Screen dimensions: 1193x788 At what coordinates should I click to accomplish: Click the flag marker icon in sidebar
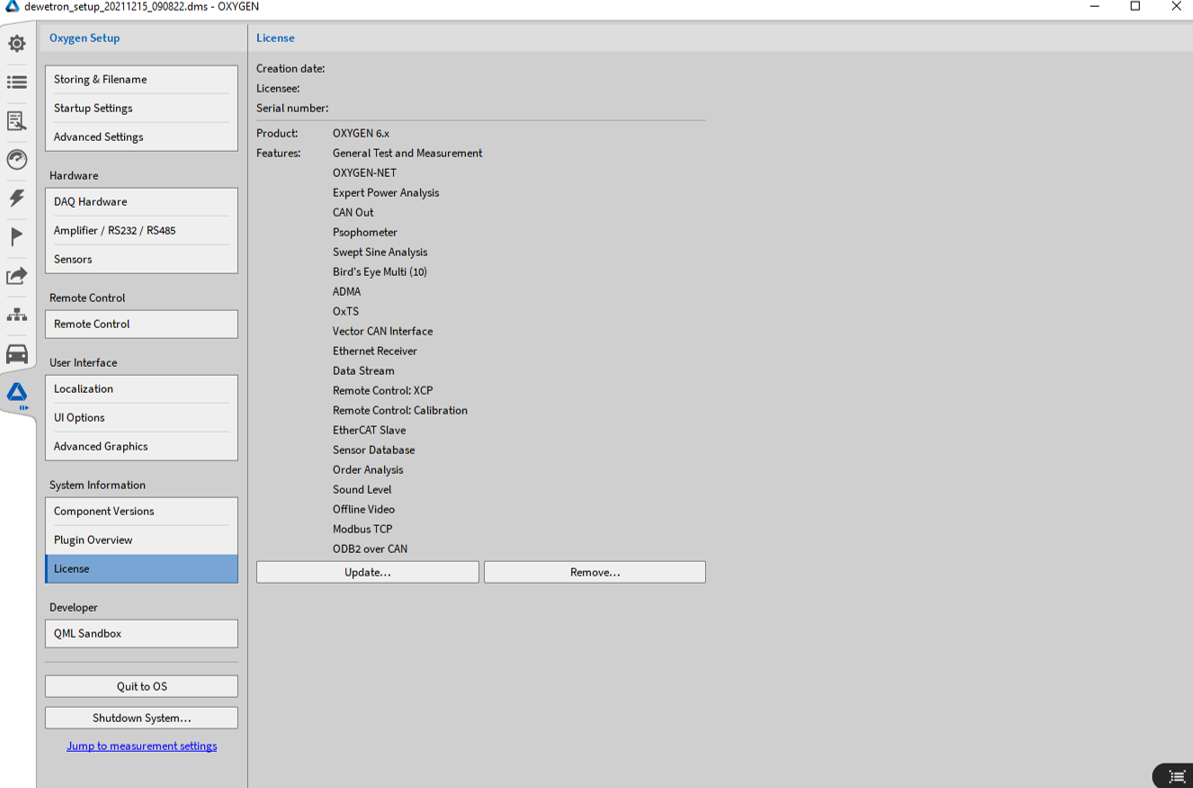[17, 237]
